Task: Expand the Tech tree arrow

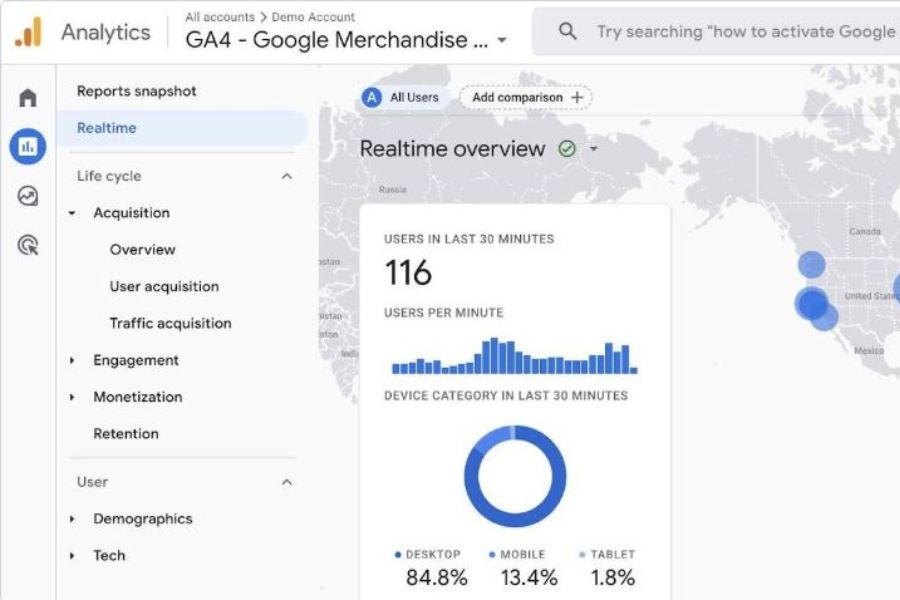Action: click(72, 556)
